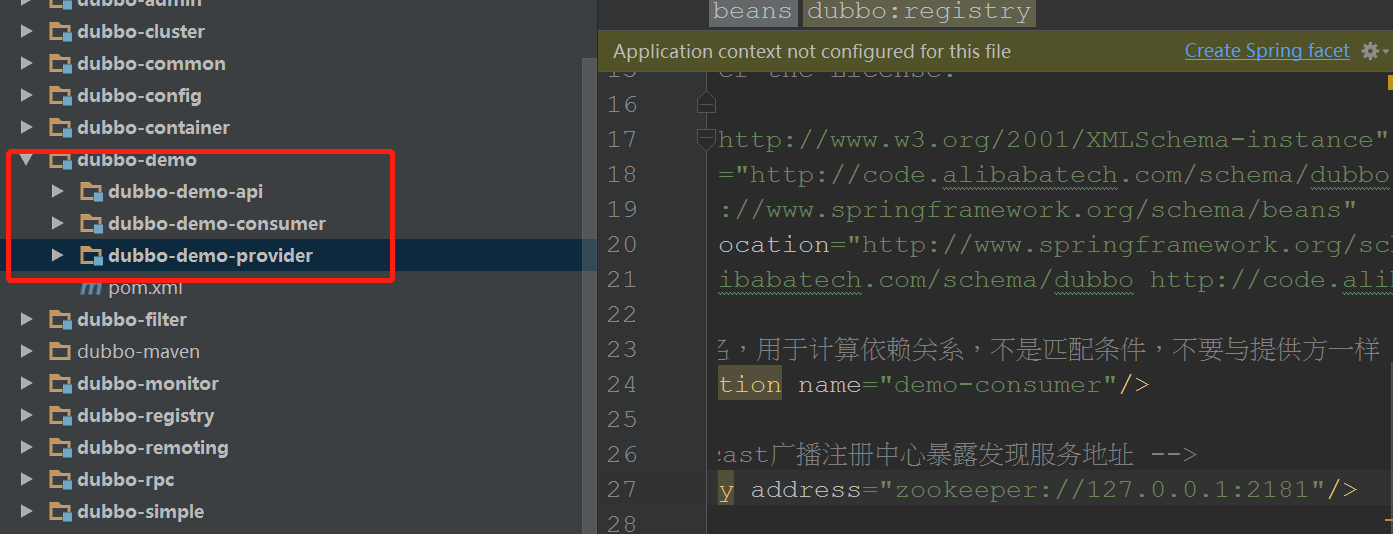Expand the dubbo-filter module
Screen dimensions: 1393x534
[x=27, y=320]
